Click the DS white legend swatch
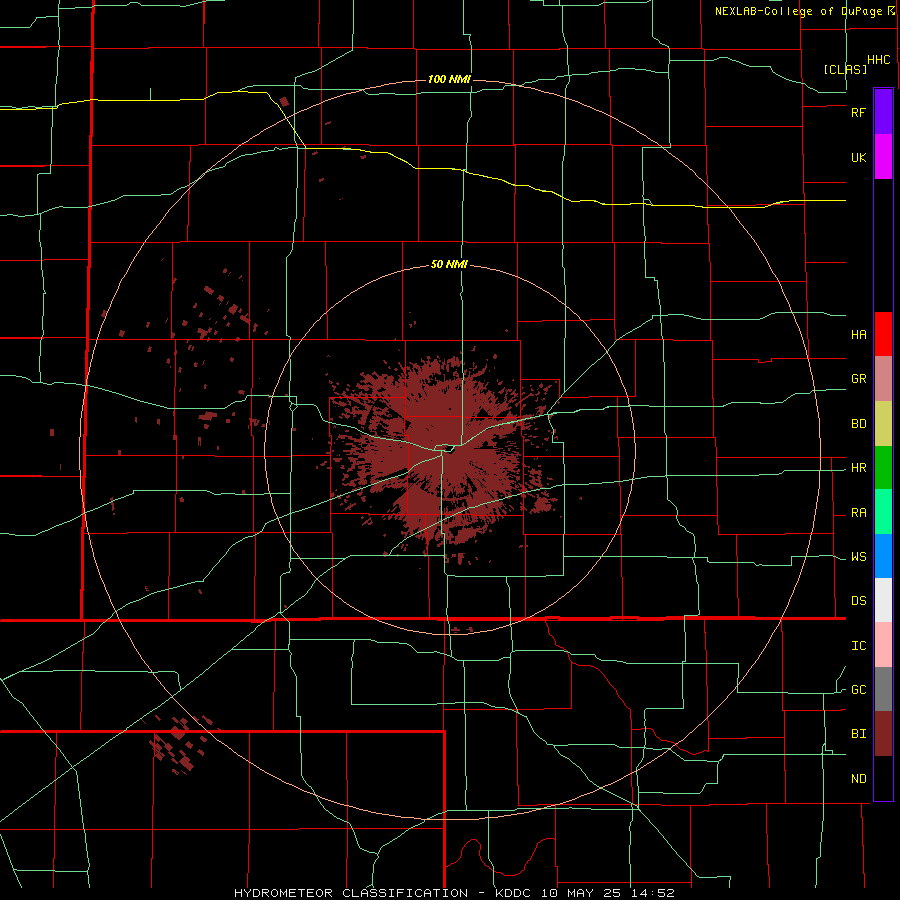The width and height of the screenshot is (900, 900). (883, 600)
